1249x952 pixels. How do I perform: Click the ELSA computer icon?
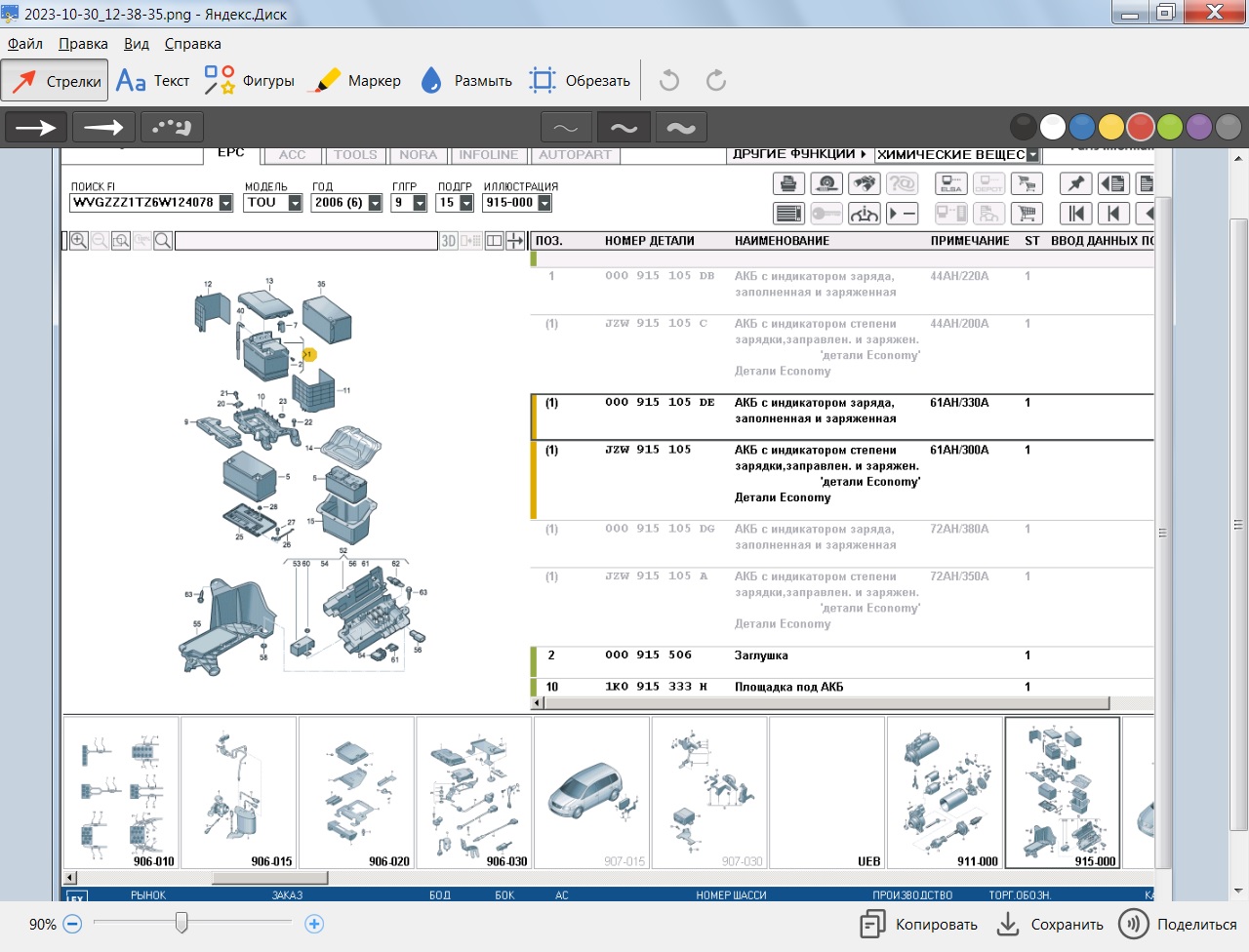tap(951, 183)
